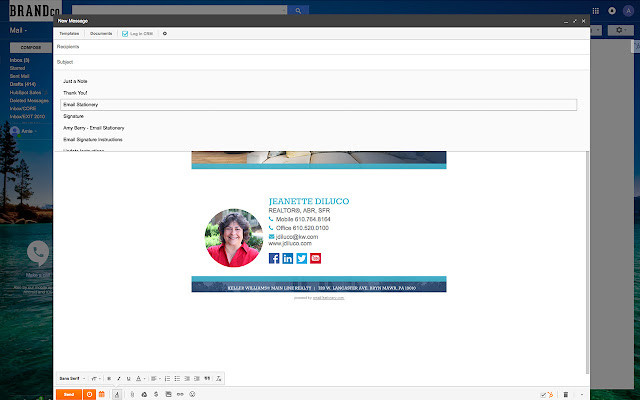
Task: Click the HubSpot sprocket icon
Action: click(x=550, y=395)
